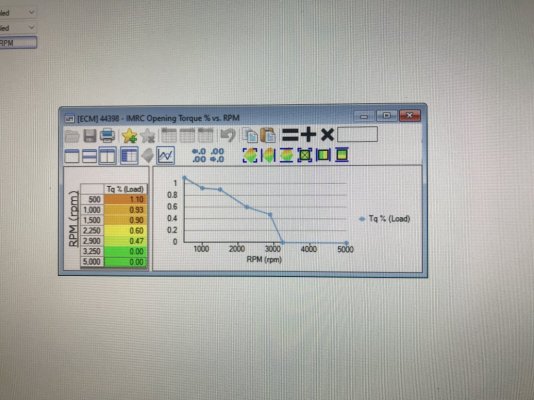The height and width of the screenshot is (400, 534).
Task: Click green square icon with horizontal bars
Action: tap(342, 155)
